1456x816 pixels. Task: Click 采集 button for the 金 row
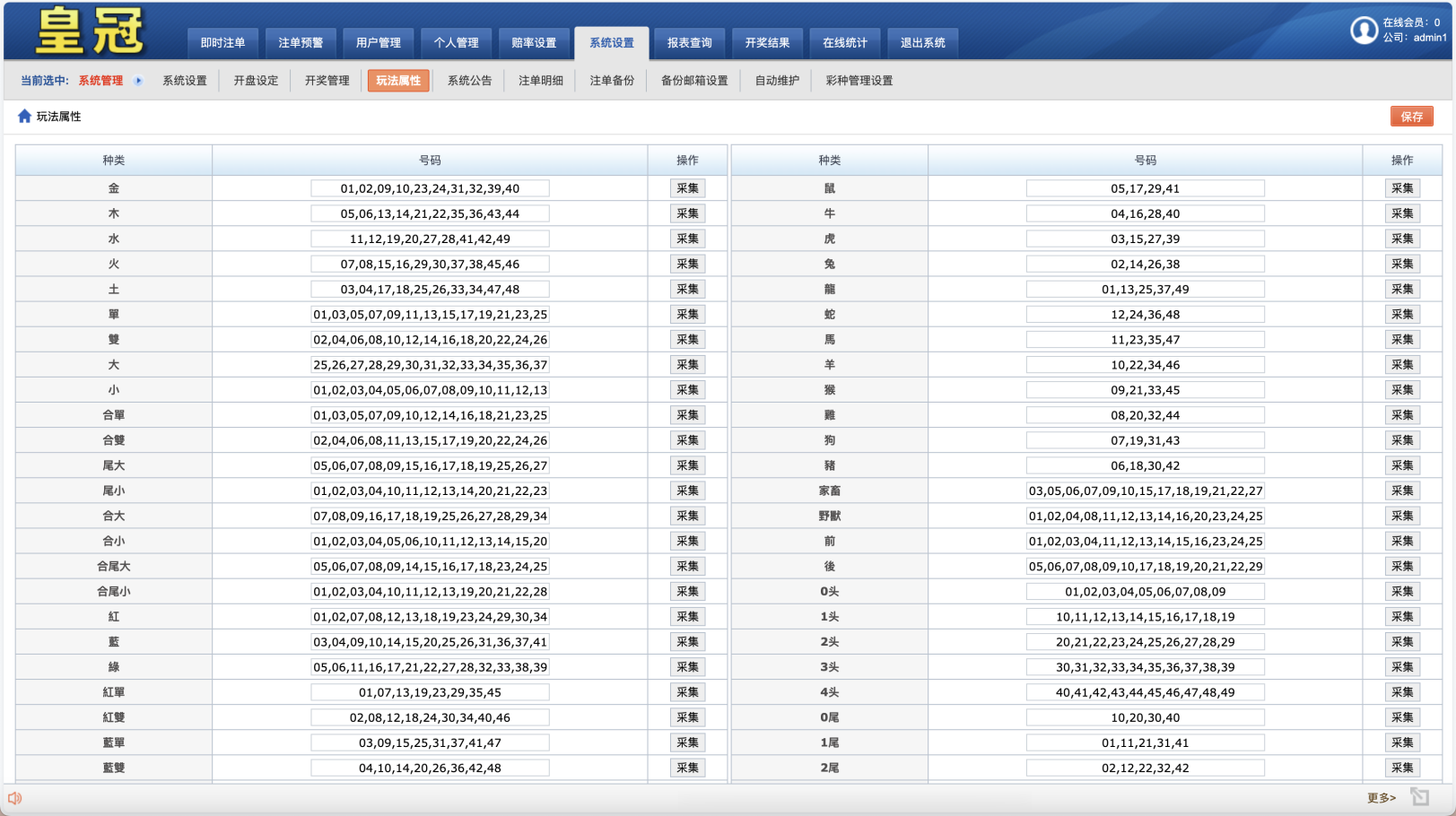[x=687, y=188]
